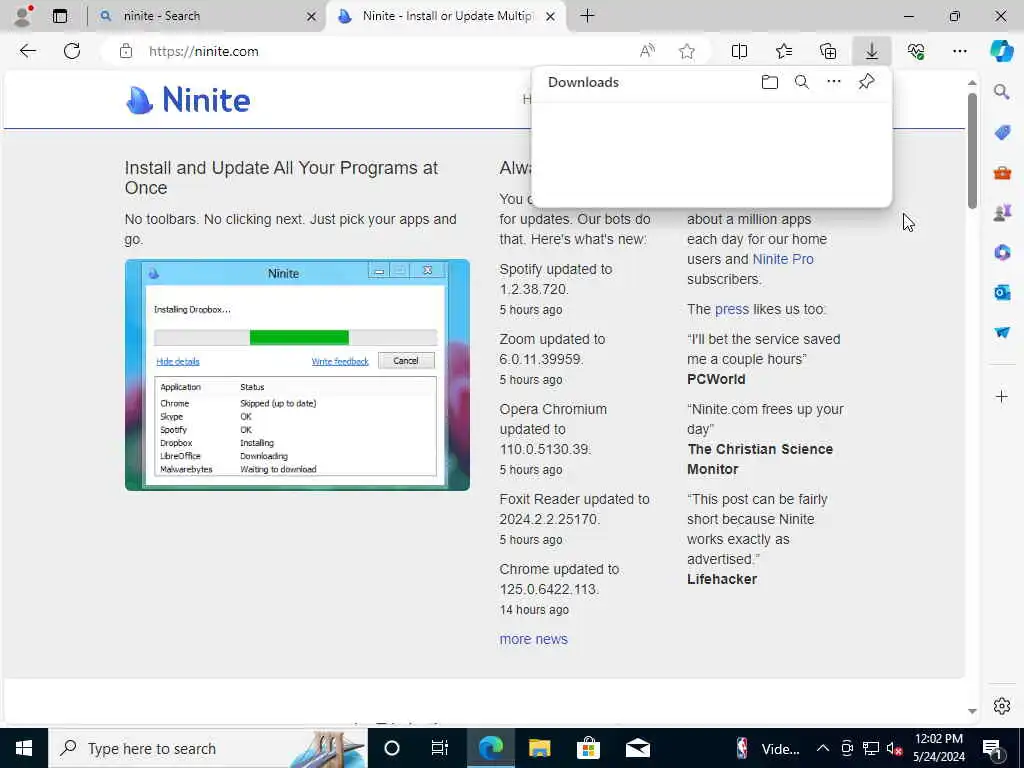
Task: Click the Ninite installer screenshot image
Action: (x=297, y=375)
